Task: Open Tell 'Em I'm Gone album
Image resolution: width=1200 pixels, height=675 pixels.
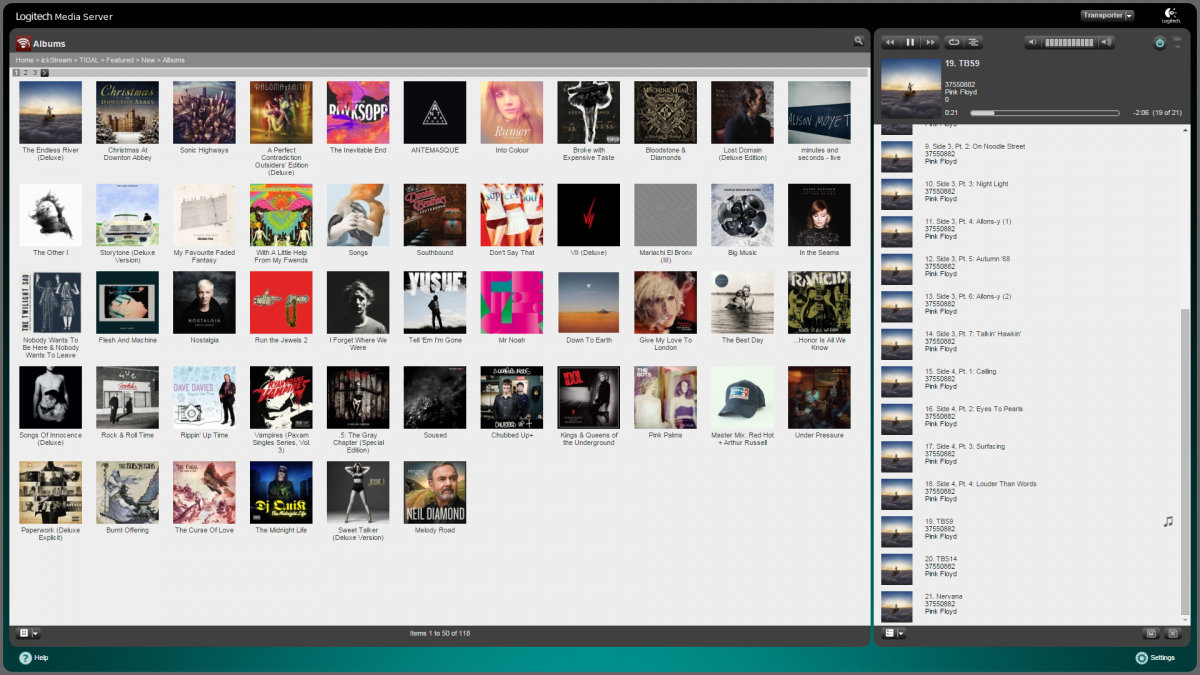Action: [435, 302]
